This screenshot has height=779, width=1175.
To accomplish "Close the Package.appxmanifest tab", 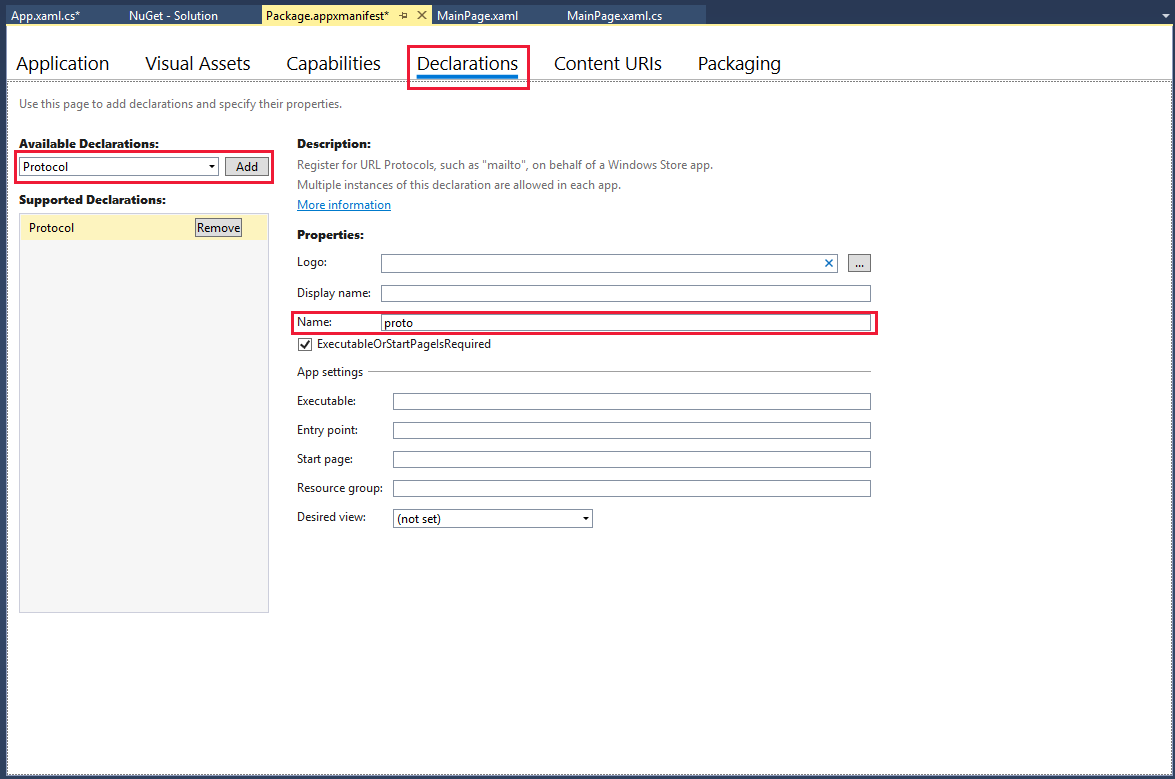I will [x=422, y=15].
